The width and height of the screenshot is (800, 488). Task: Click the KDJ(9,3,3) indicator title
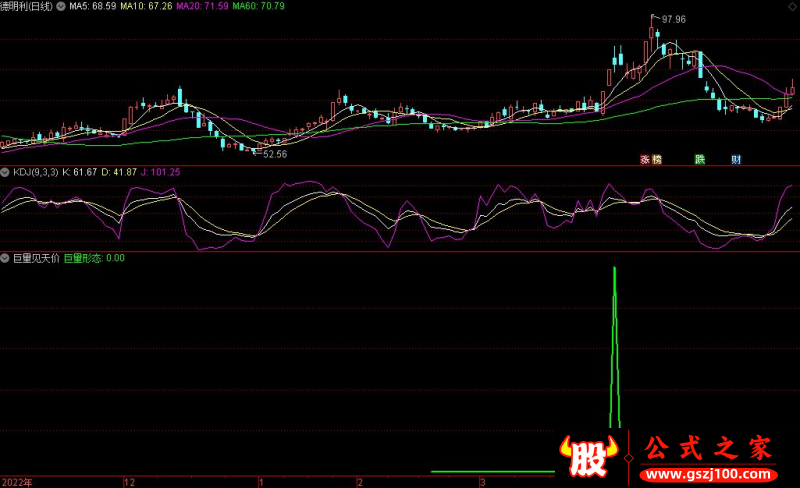35,172
